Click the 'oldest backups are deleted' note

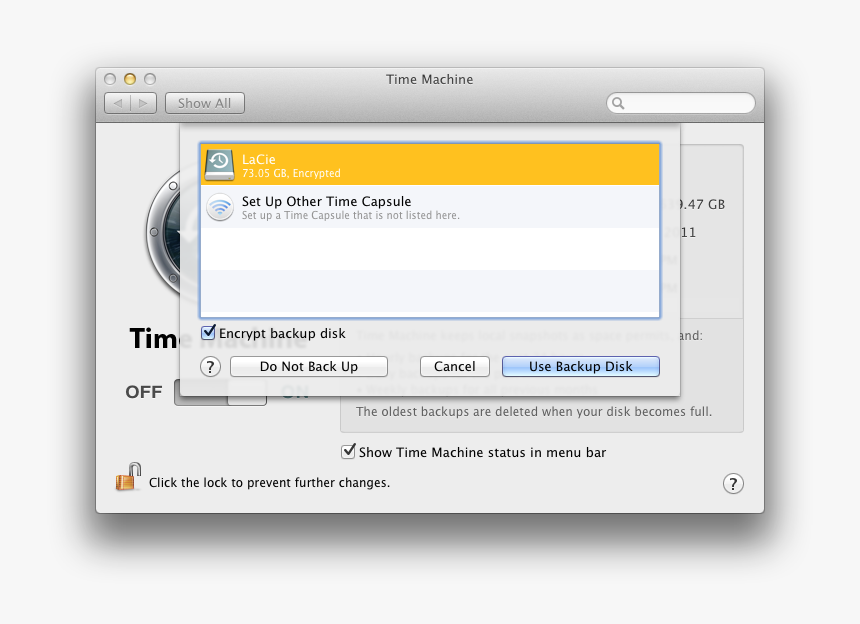534,411
